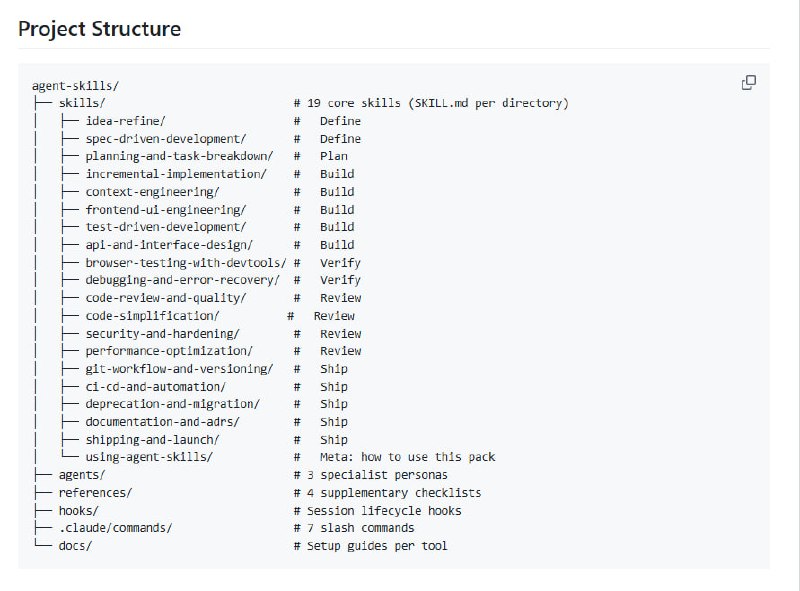Click the using-agent-skills/ entry
800x591 pixels.
pos(148,457)
